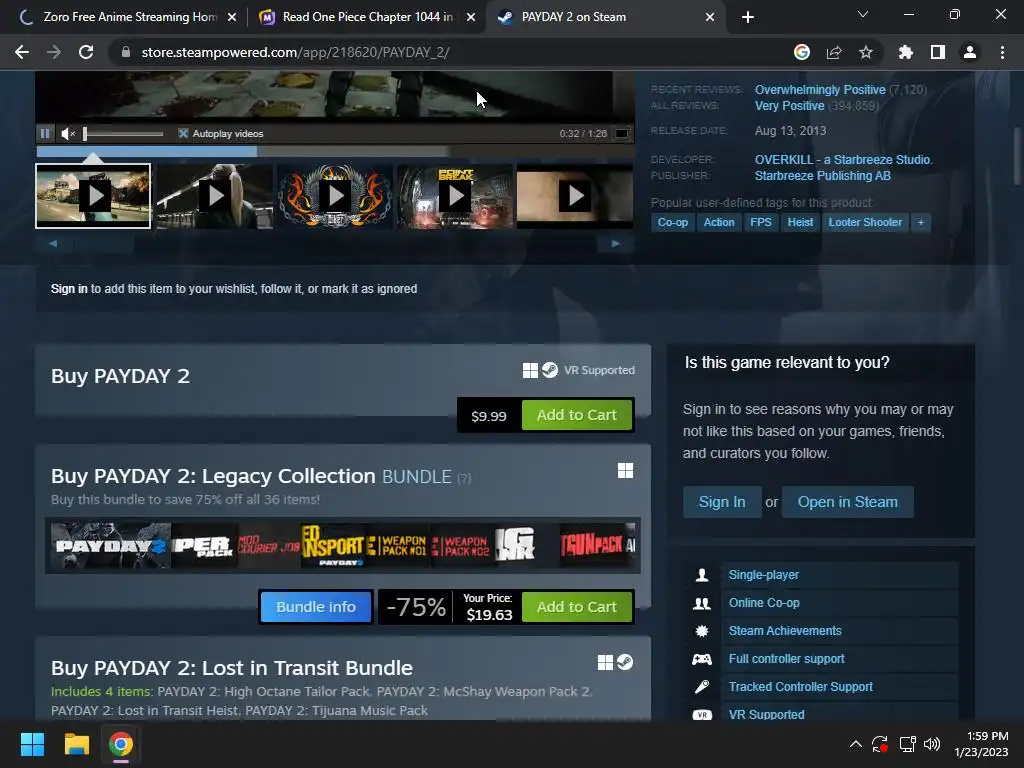
Task: Click the thumbnail strip scrollbar handle
Action: click(x=104, y=244)
